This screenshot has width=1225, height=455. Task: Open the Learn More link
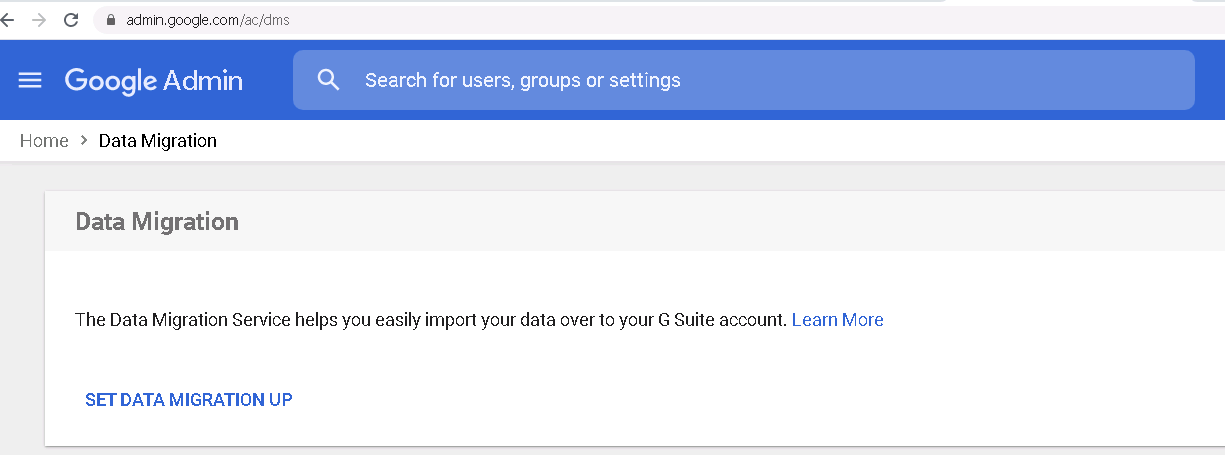(x=837, y=320)
